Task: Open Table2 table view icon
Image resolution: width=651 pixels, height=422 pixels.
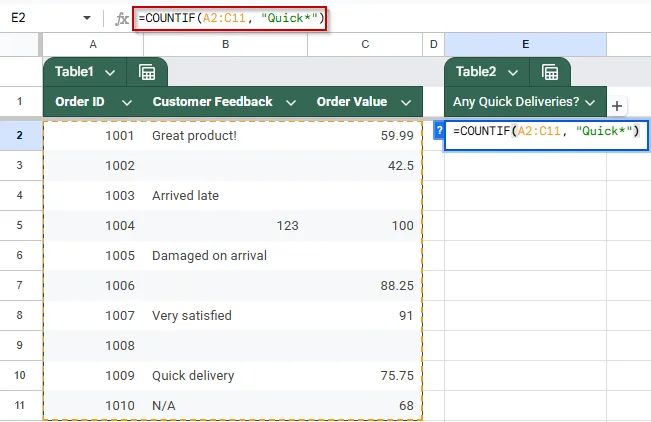Action: pyautogui.click(x=550, y=72)
